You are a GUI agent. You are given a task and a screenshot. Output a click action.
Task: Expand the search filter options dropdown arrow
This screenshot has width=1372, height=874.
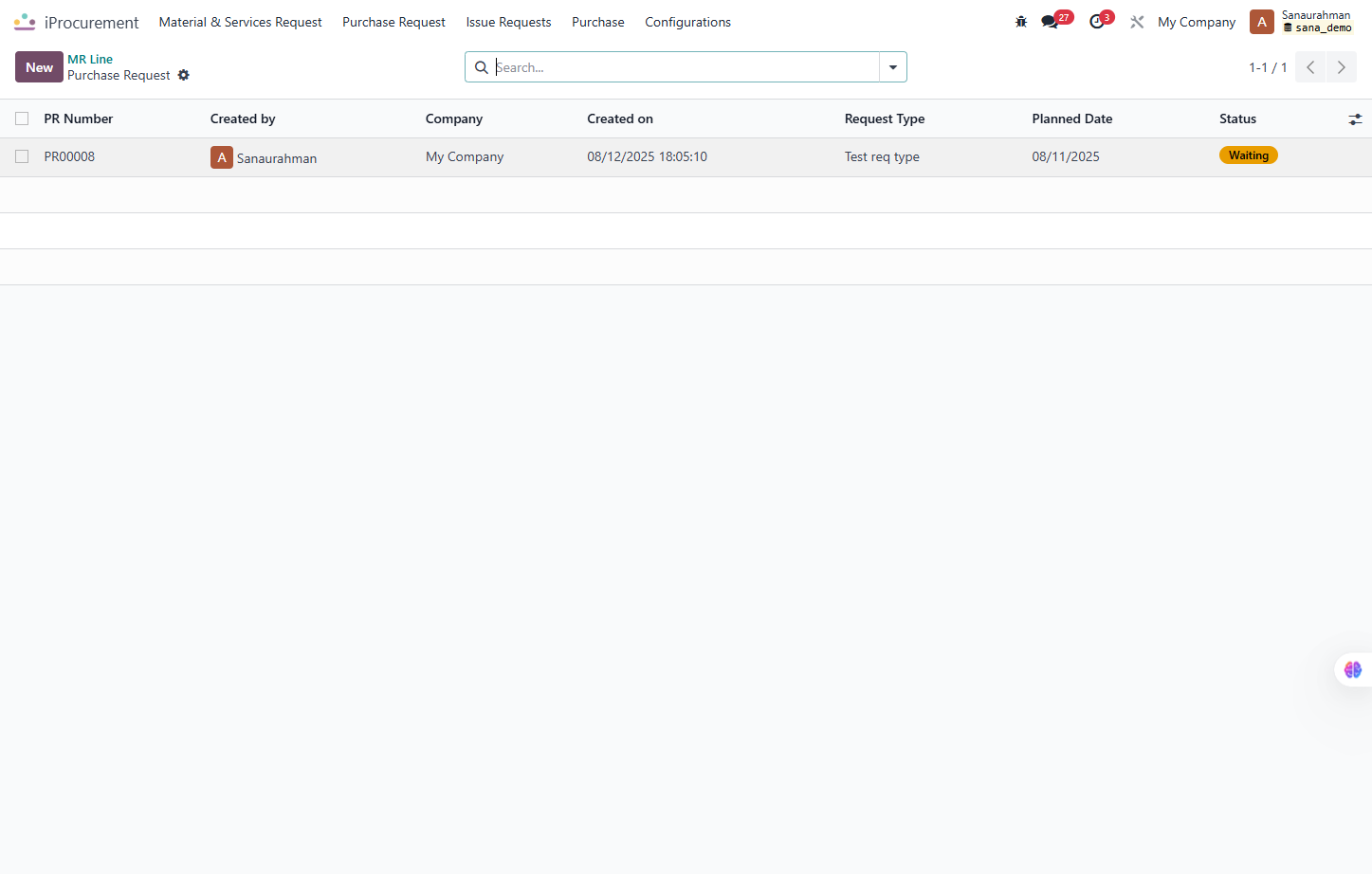893,67
